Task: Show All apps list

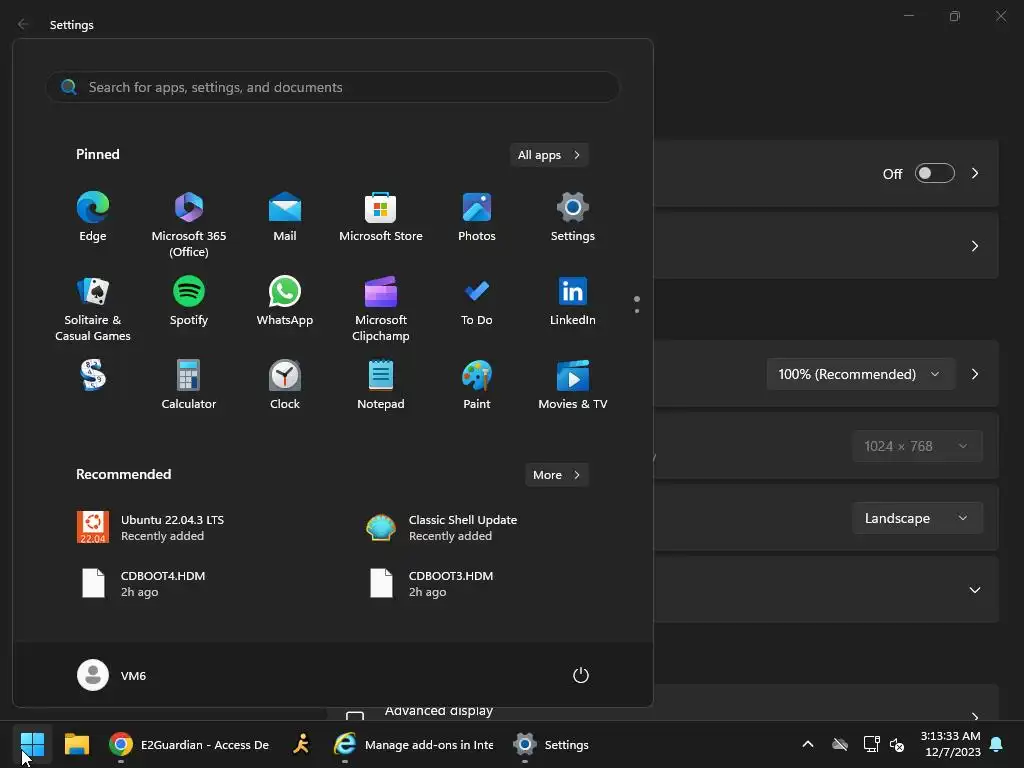Action: tap(549, 155)
